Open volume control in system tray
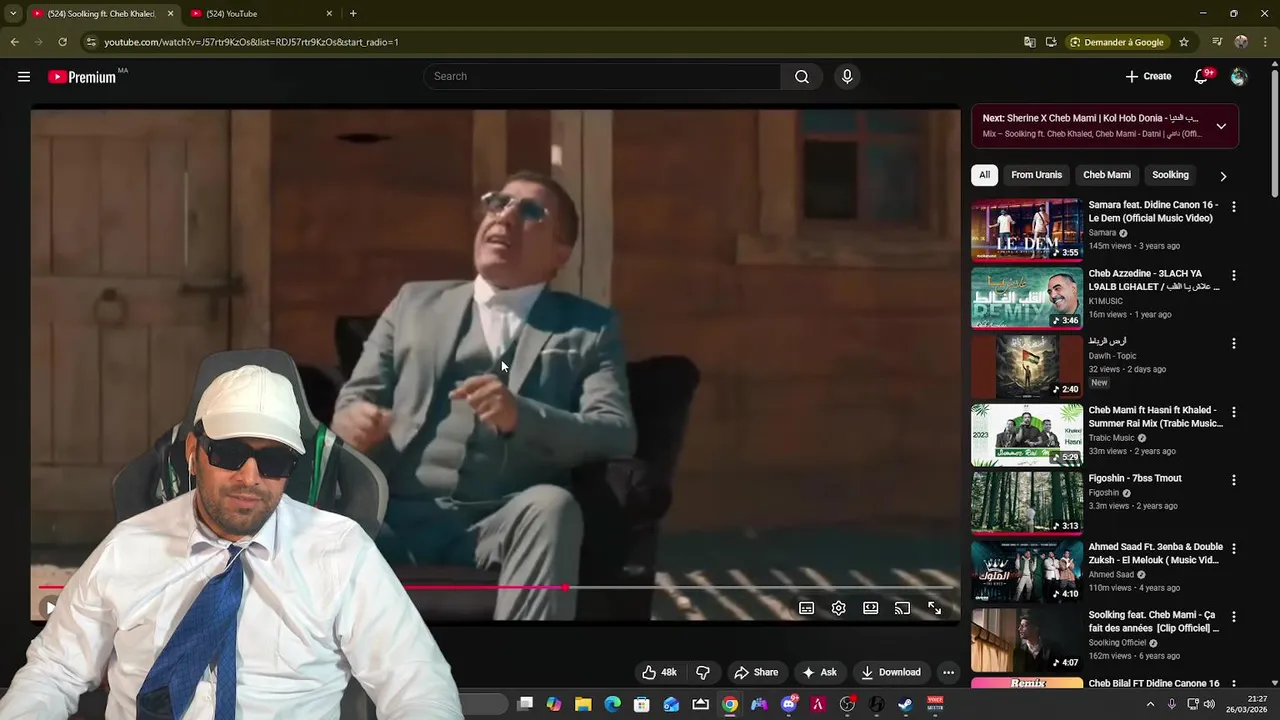 pos(1209,704)
